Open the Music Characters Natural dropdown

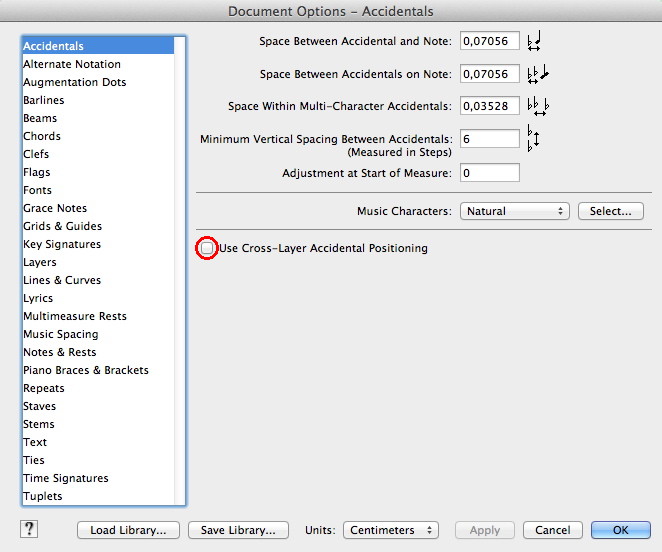(514, 211)
